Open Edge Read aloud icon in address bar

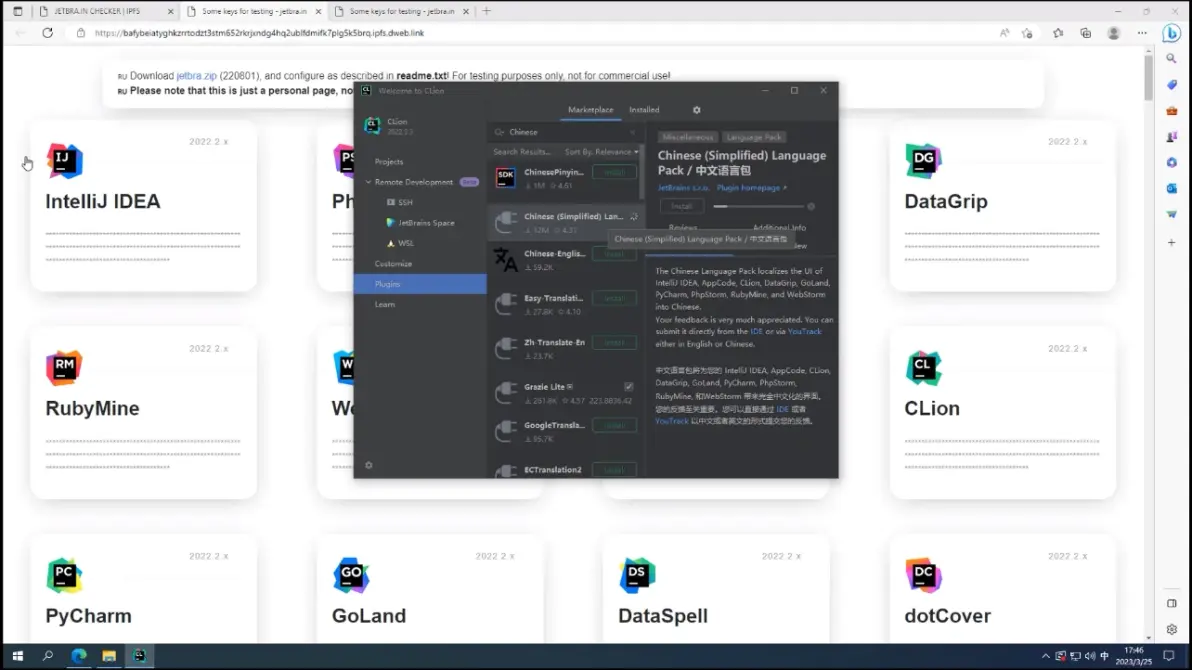click(x=1004, y=33)
